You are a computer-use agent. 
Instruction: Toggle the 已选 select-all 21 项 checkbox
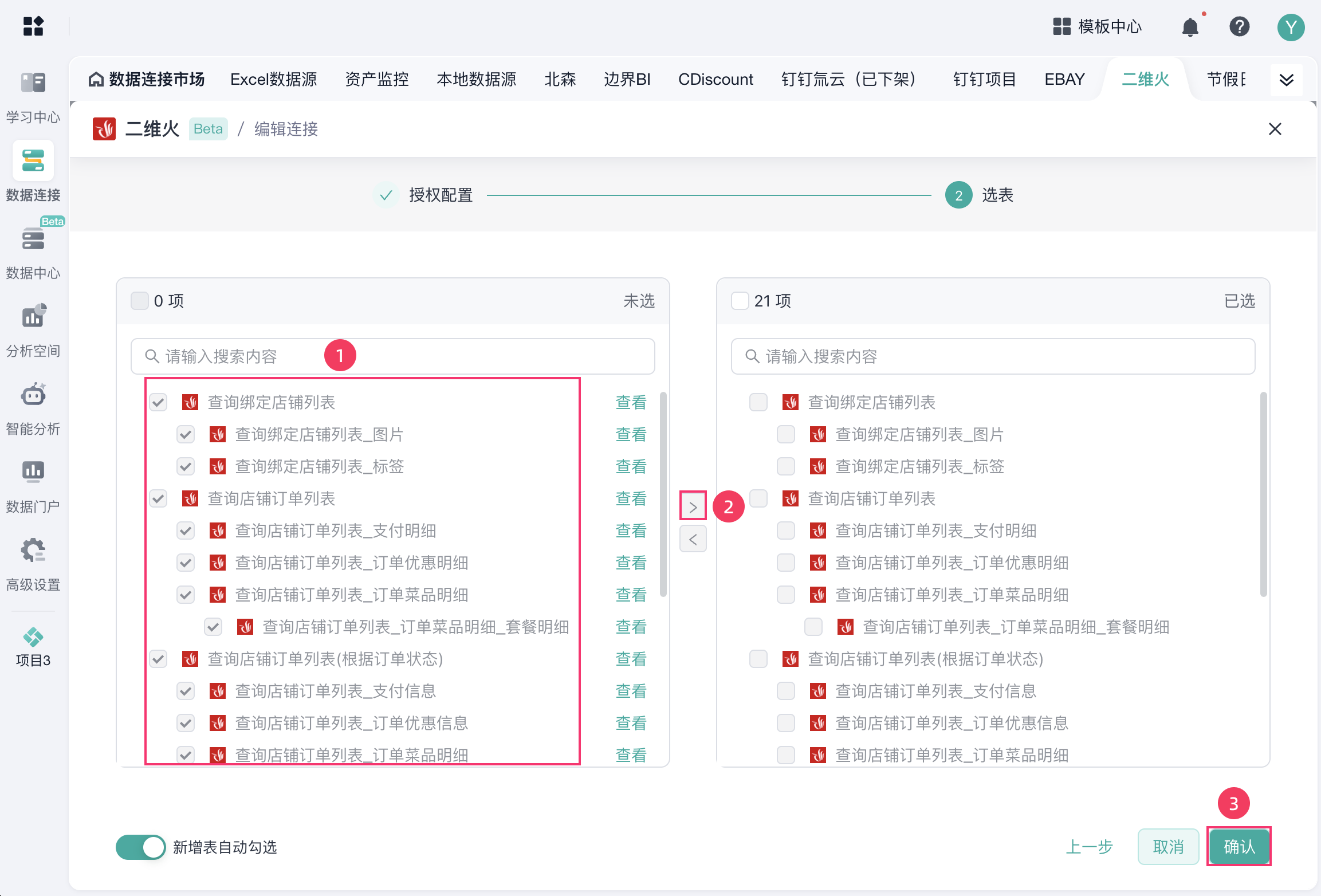point(740,301)
